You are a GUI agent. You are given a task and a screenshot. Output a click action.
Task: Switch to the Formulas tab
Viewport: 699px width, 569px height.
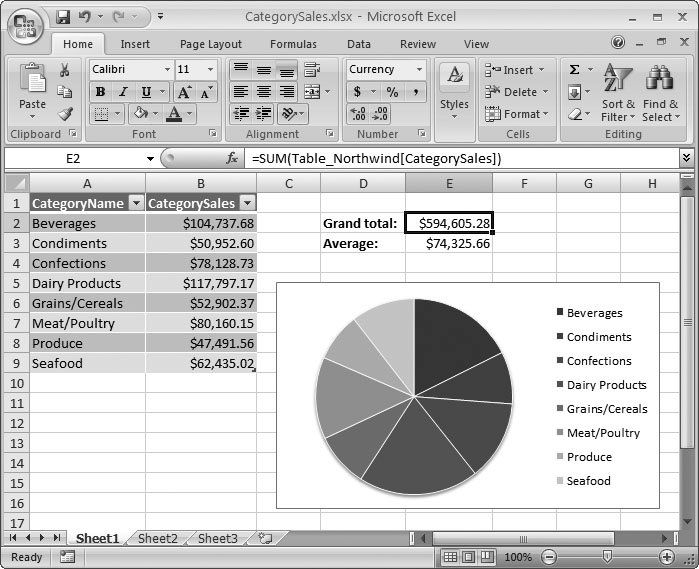pyautogui.click(x=293, y=44)
